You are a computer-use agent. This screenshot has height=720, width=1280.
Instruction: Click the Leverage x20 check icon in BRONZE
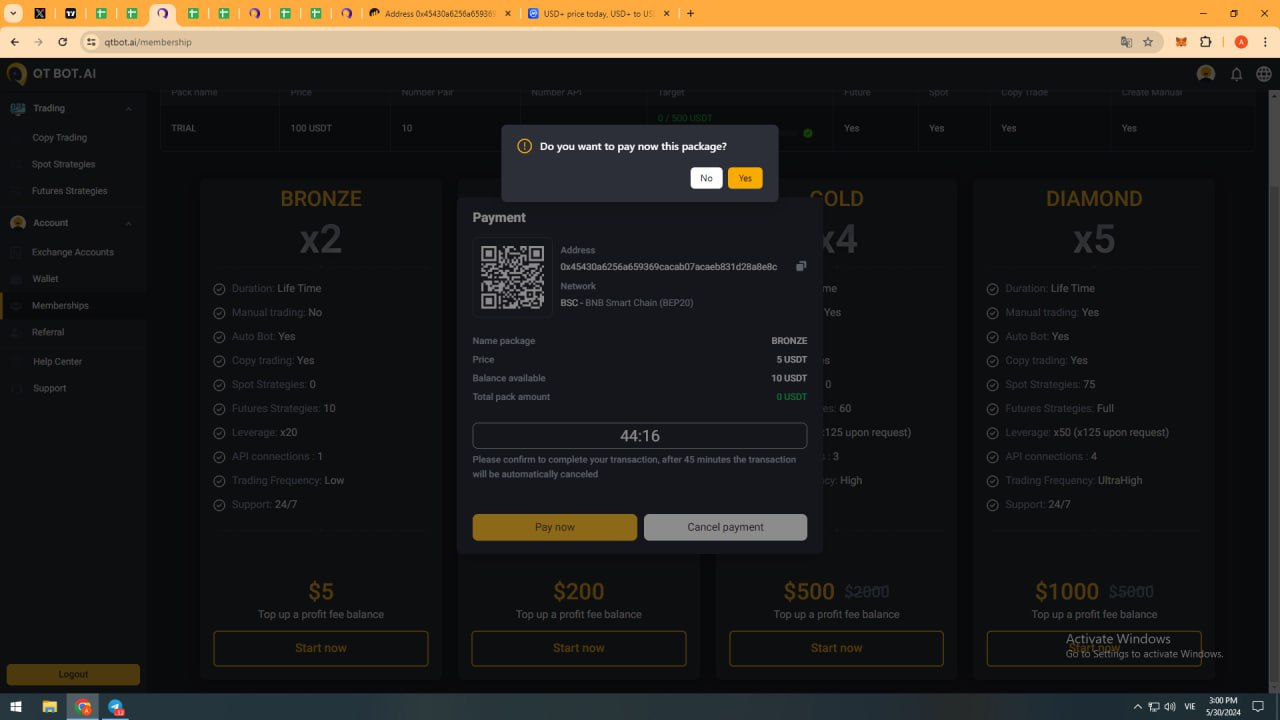(x=220, y=433)
